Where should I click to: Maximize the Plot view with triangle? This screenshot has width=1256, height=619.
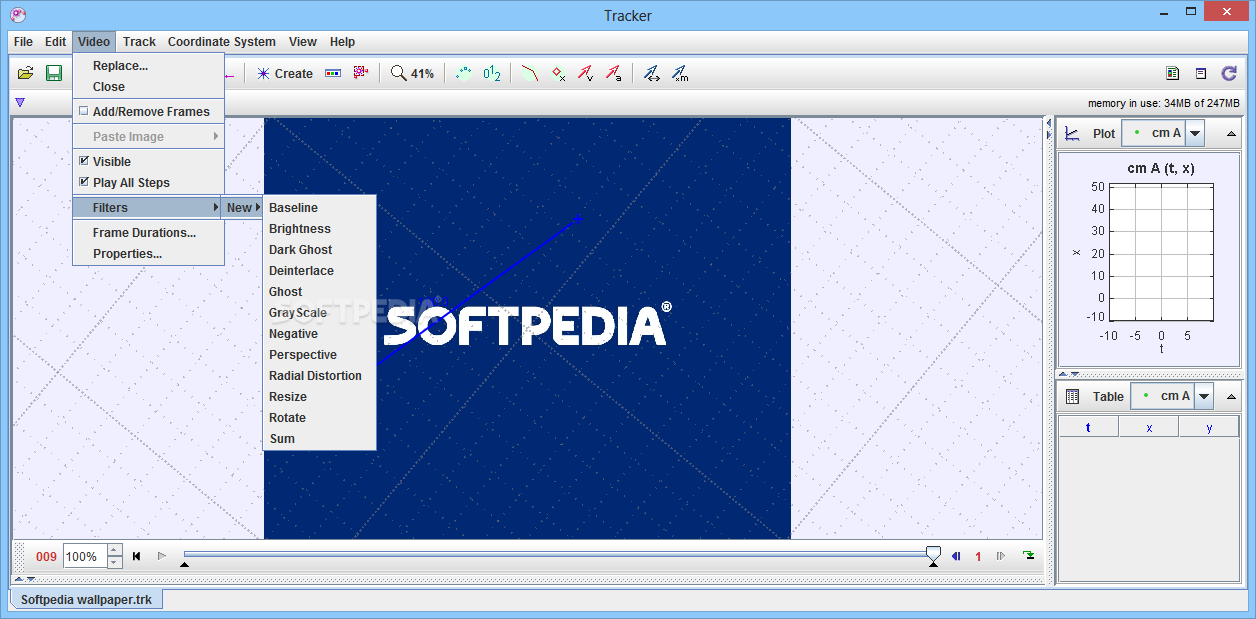1231,133
